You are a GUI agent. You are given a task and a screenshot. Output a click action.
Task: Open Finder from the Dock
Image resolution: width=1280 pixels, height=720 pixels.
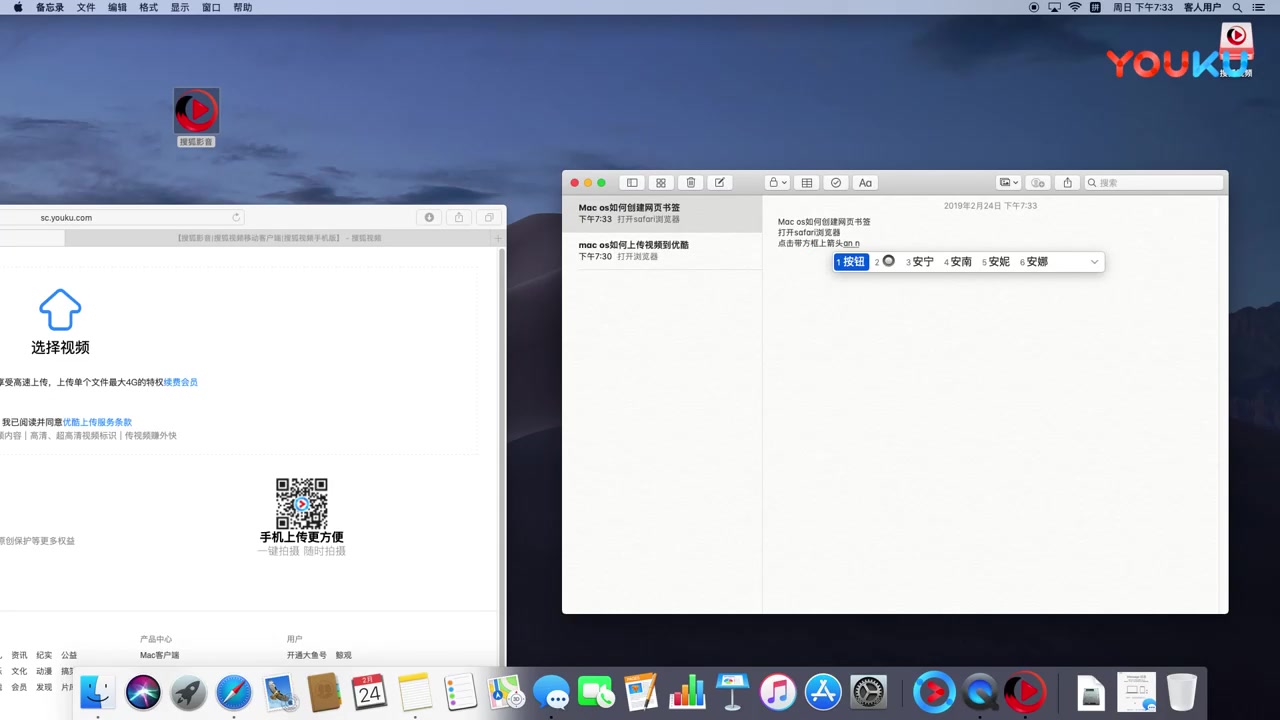click(x=97, y=692)
